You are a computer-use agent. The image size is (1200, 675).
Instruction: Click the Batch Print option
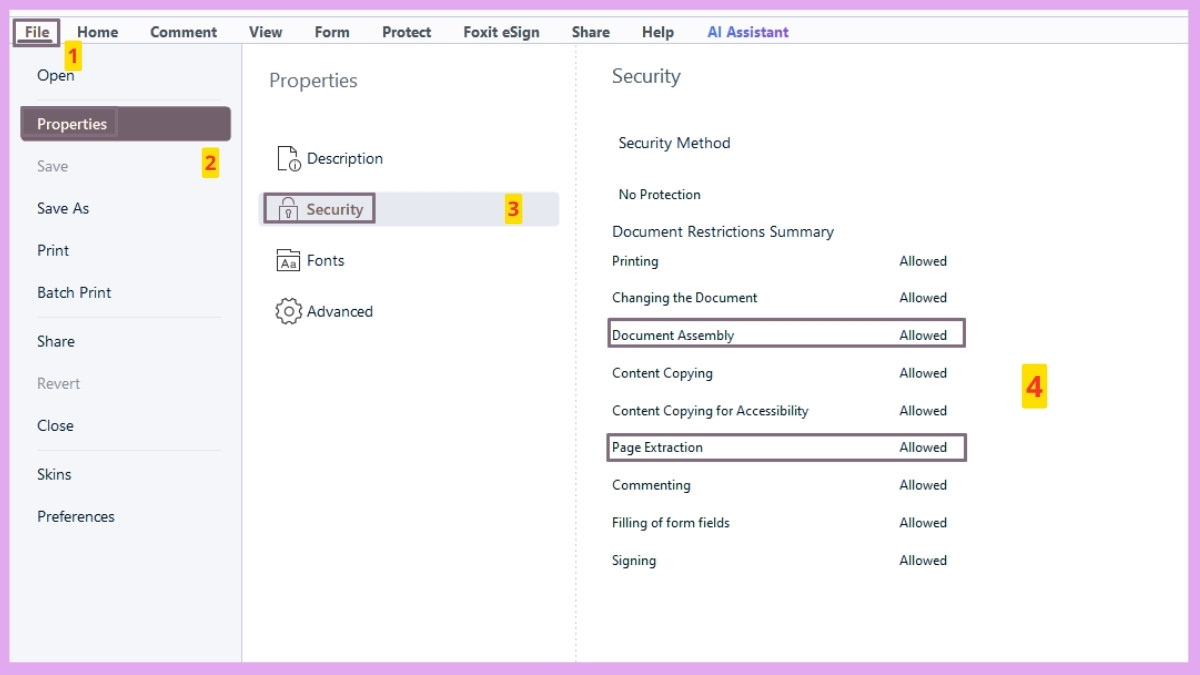pyautogui.click(x=74, y=292)
